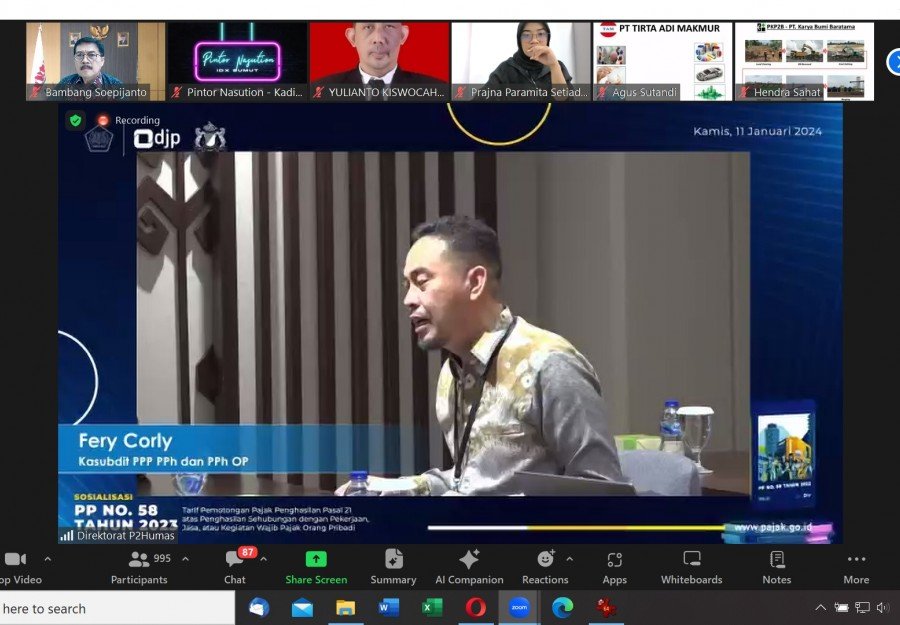Toggle the Stop Video camera button

(x=17, y=566)
